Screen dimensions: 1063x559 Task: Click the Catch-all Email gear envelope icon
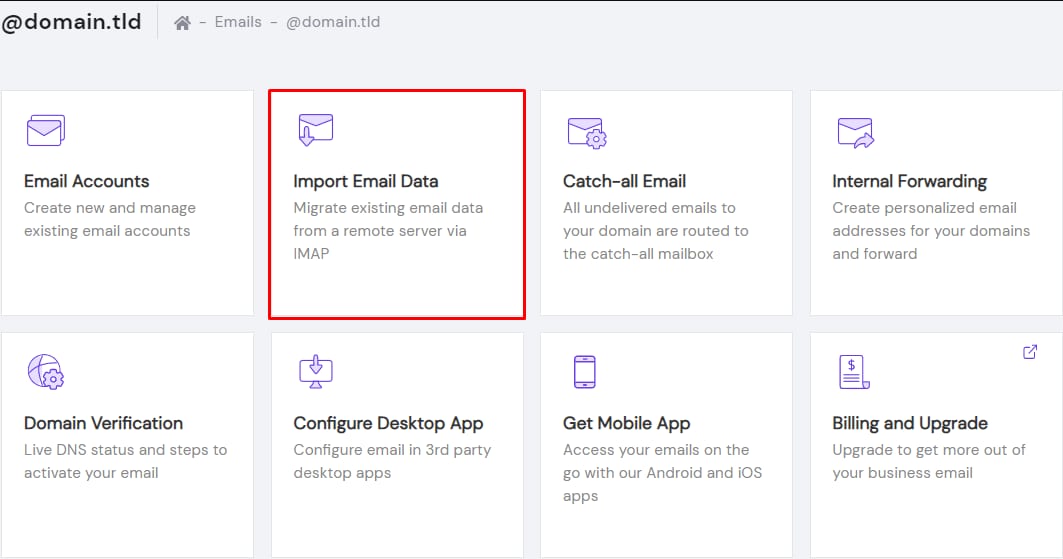(x=586, y=132)
